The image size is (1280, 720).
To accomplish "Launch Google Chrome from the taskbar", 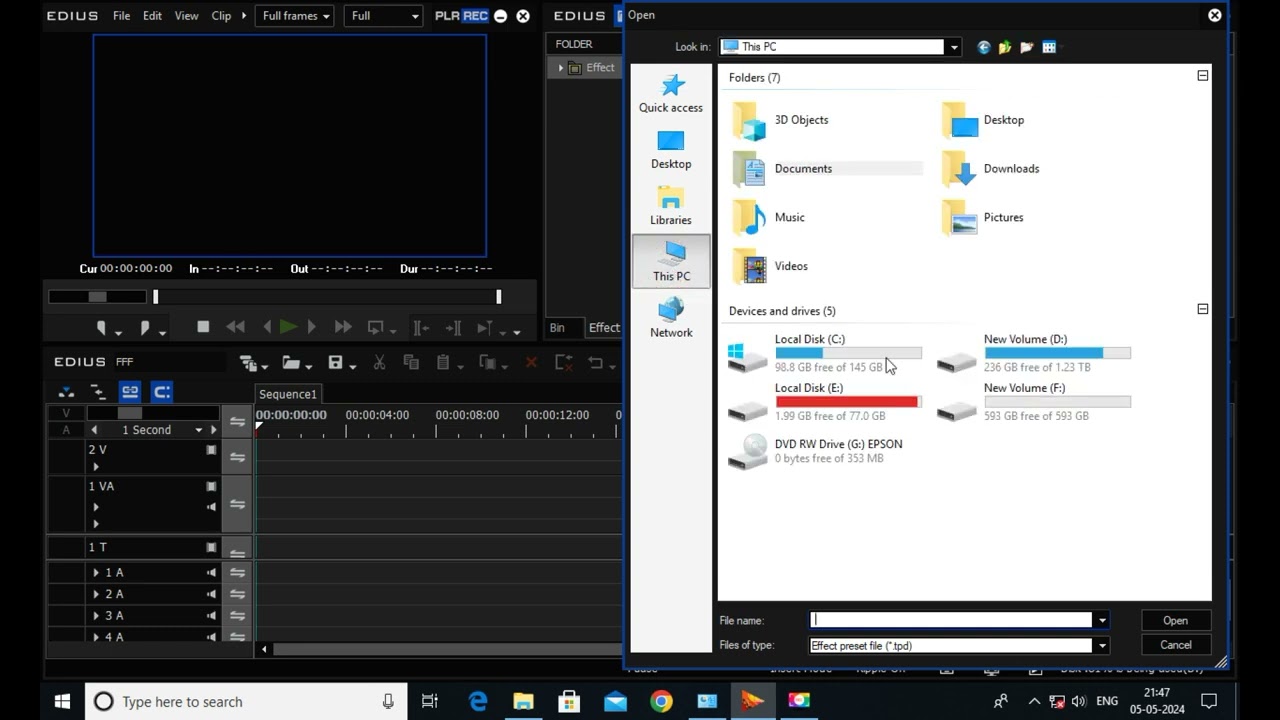I will click(661, 701).
